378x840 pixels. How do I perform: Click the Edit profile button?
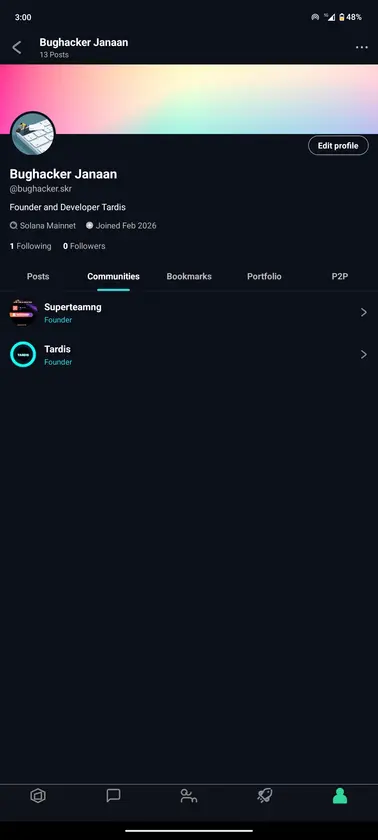pyautogui.click(x=338, y=146)
